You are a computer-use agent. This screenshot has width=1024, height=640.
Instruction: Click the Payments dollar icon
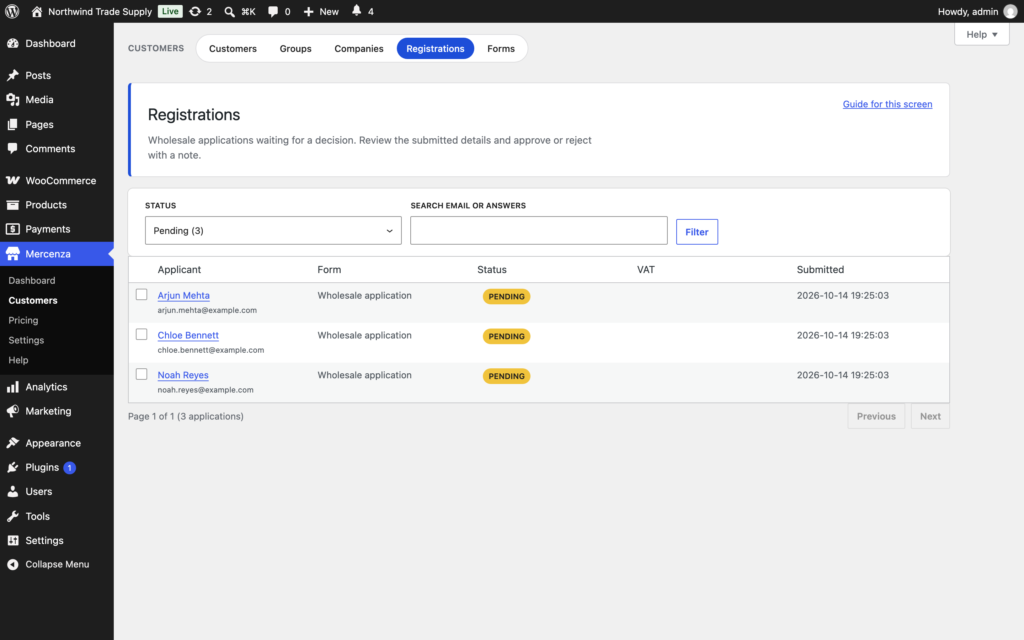click(x=12, y=229)
